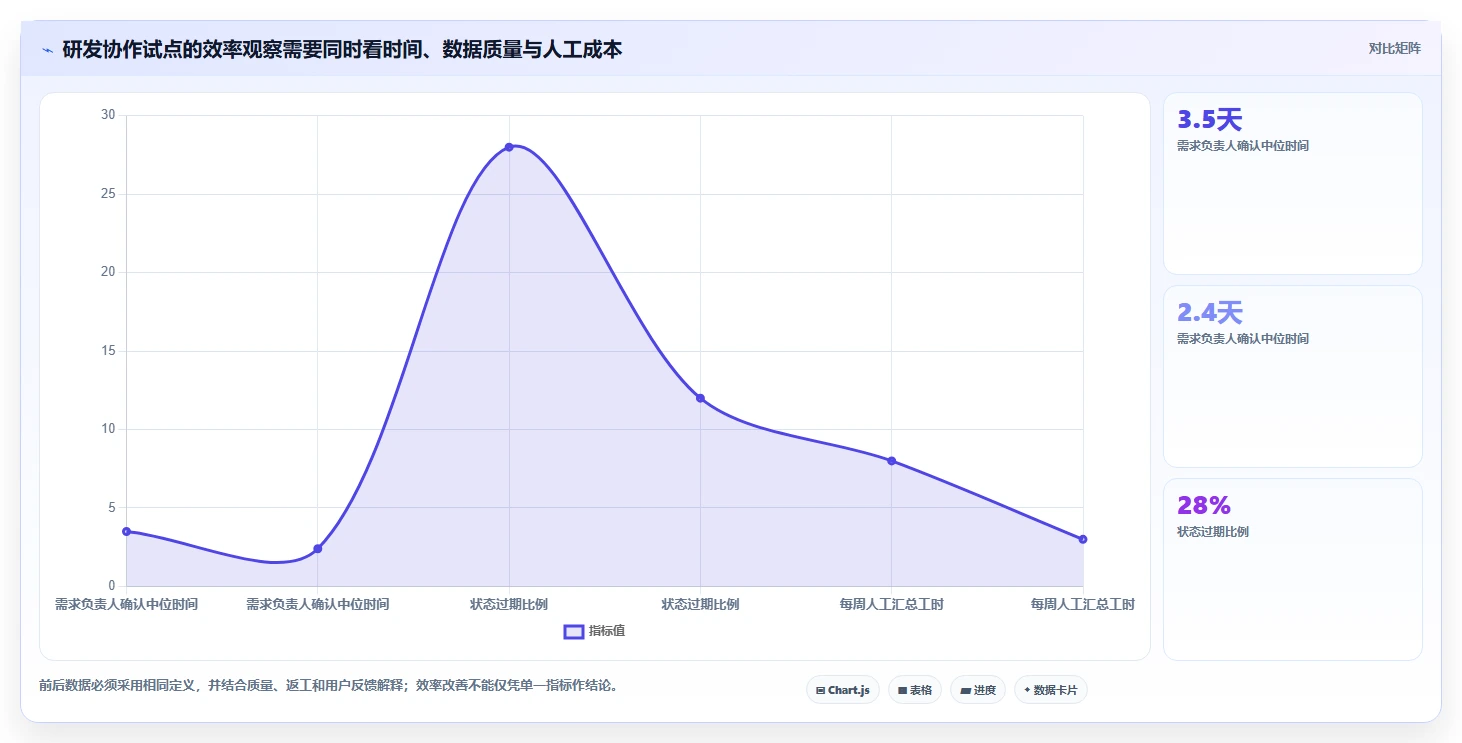Click the data point valued 12
This screenshot has width=1462, height=743.
(x=700, y=398)
